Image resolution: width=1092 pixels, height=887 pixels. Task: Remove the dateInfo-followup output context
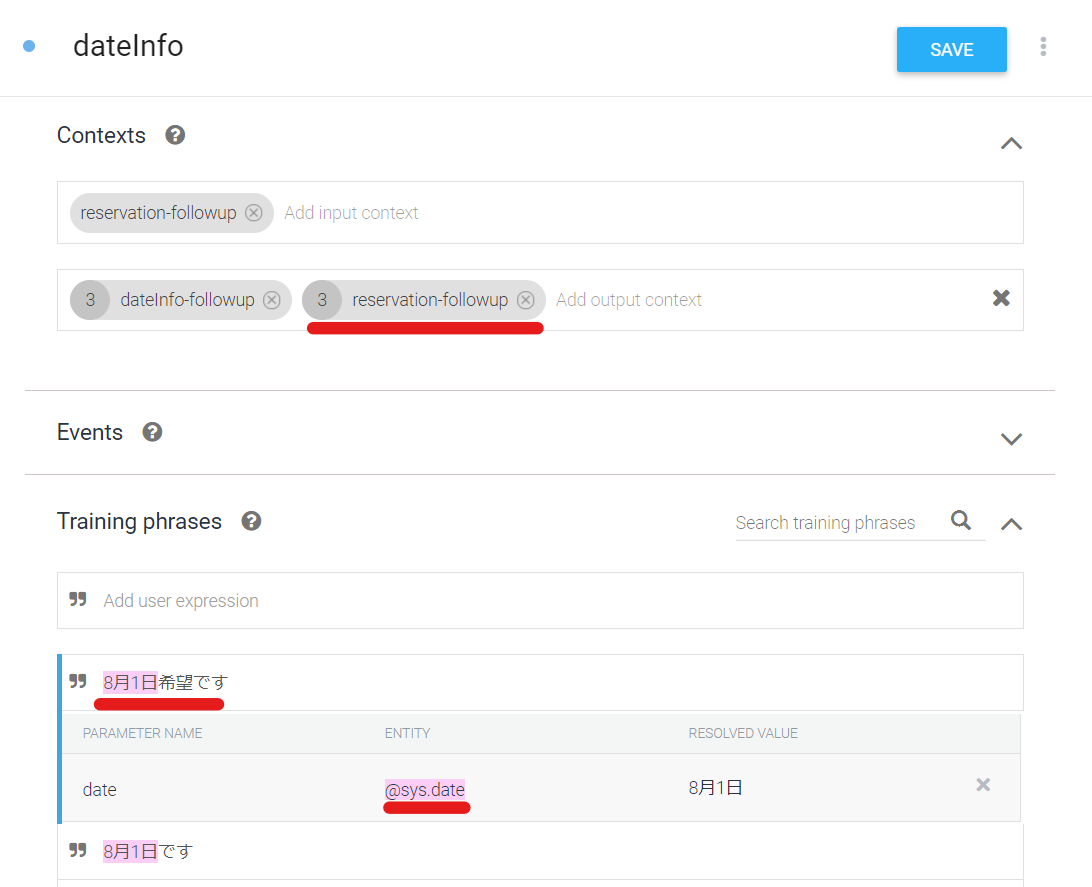click(271, 300)
